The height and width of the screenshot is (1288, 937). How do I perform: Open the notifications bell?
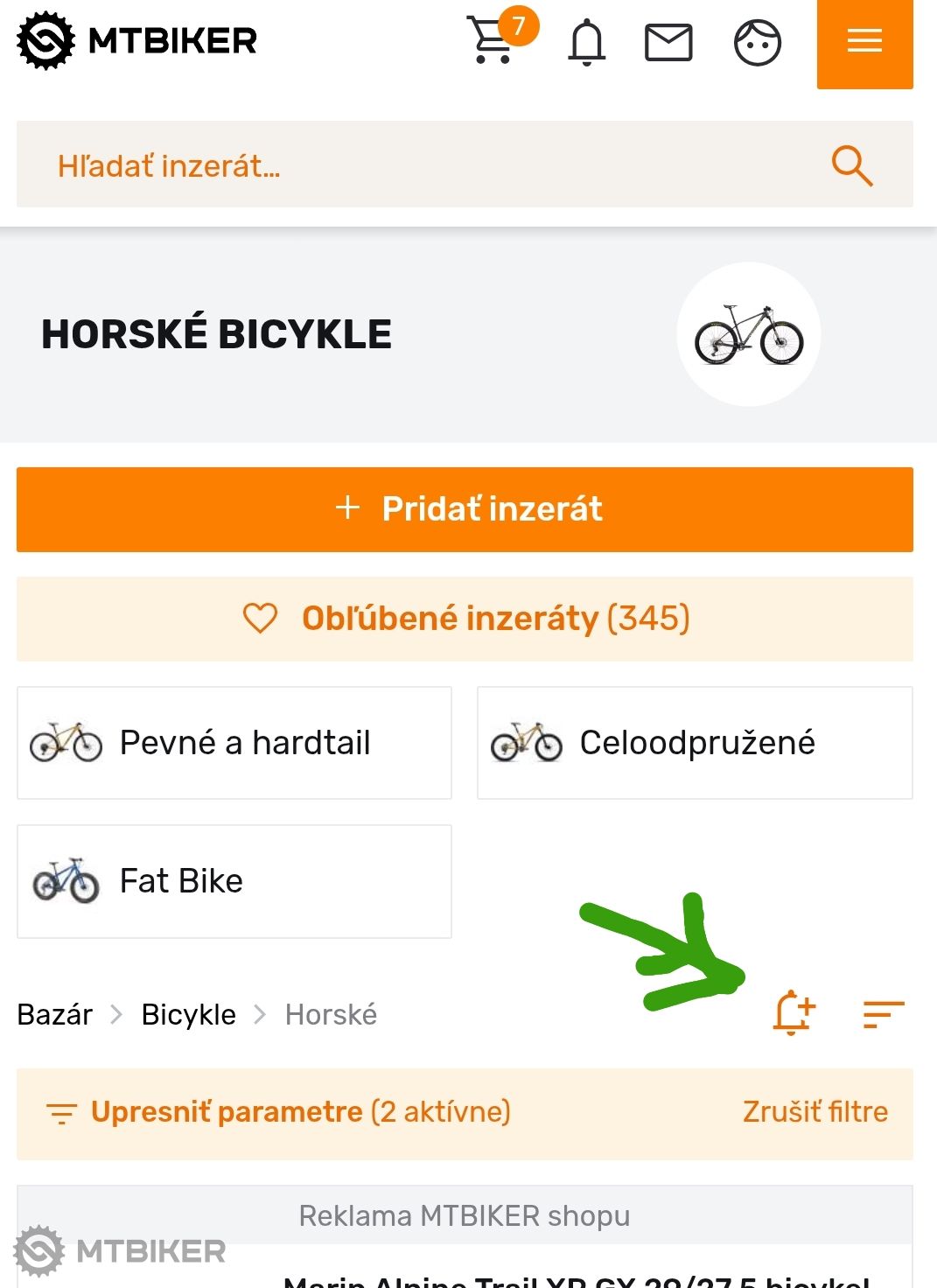click(x=586, y=42)
